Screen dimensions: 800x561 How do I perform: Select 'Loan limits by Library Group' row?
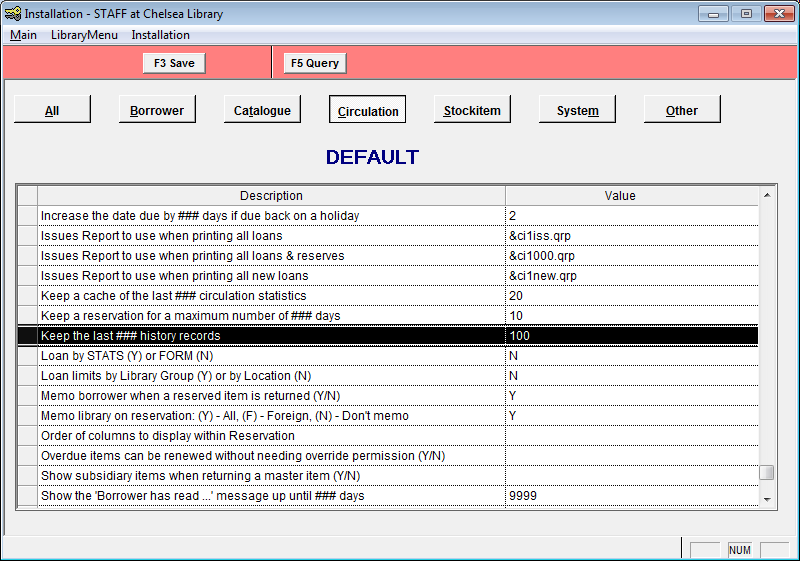pos(388,376)
